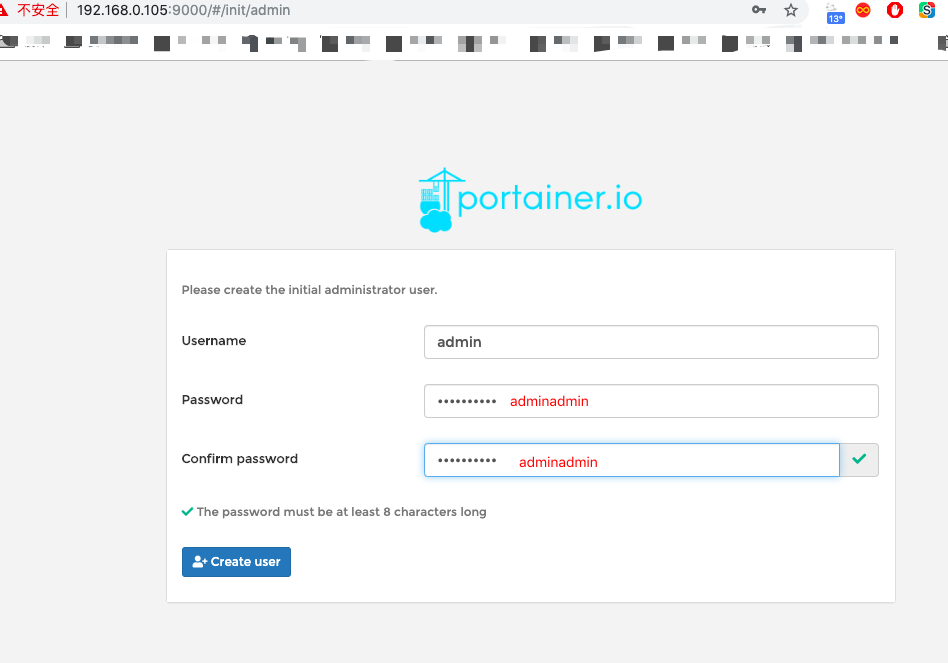Click into the Username input field
This screenshot has height=663, width=948.
click(650, 342)
